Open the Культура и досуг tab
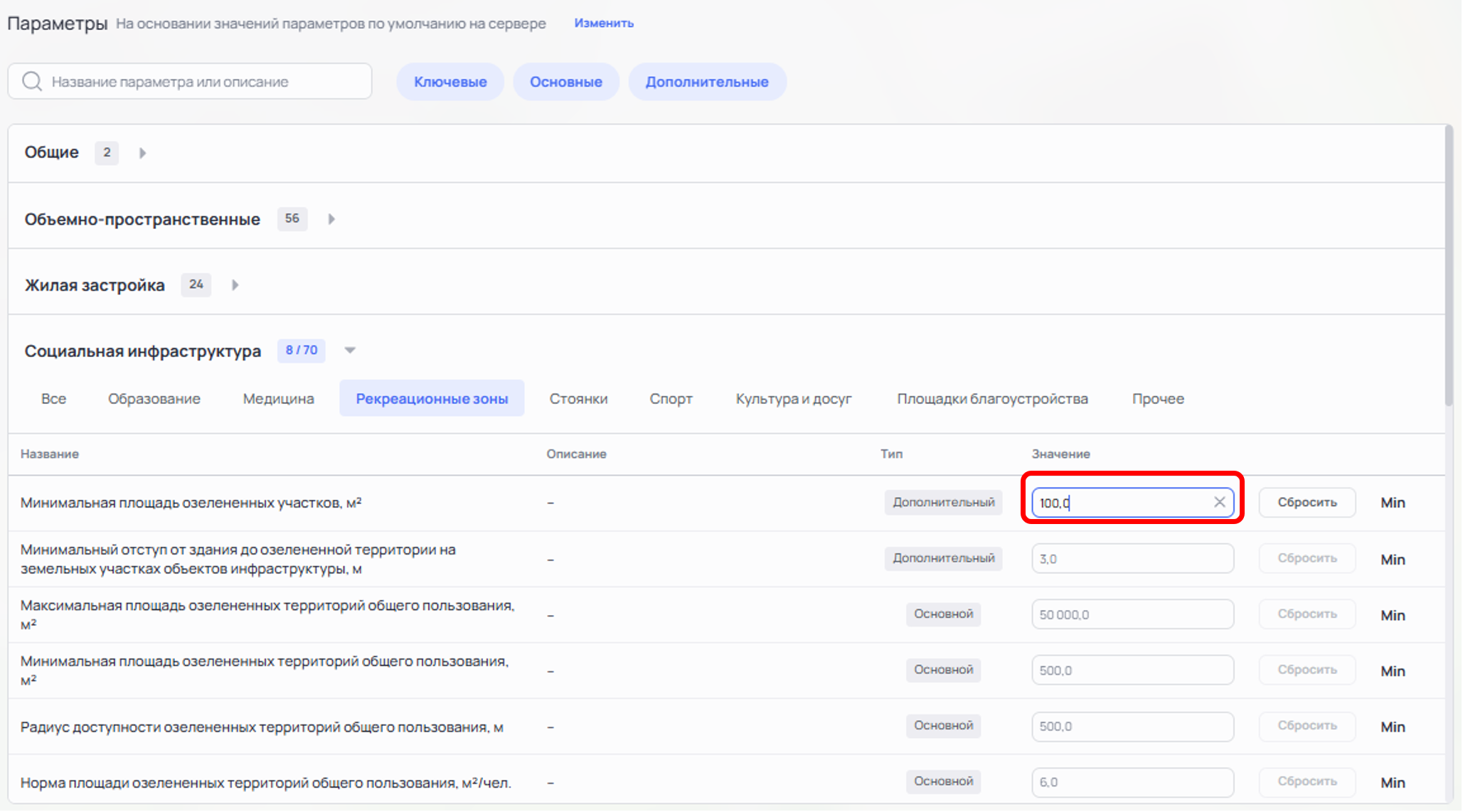The height and width of the screenshot is (812, 1463). click(x=793, y=399)
